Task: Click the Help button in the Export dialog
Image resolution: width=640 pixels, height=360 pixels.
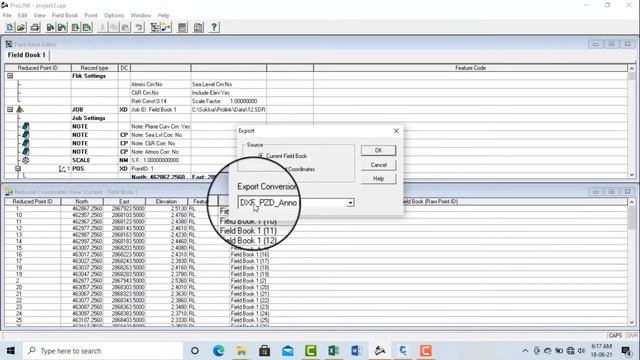Action: pyautogui.click(x=378, y=179)
